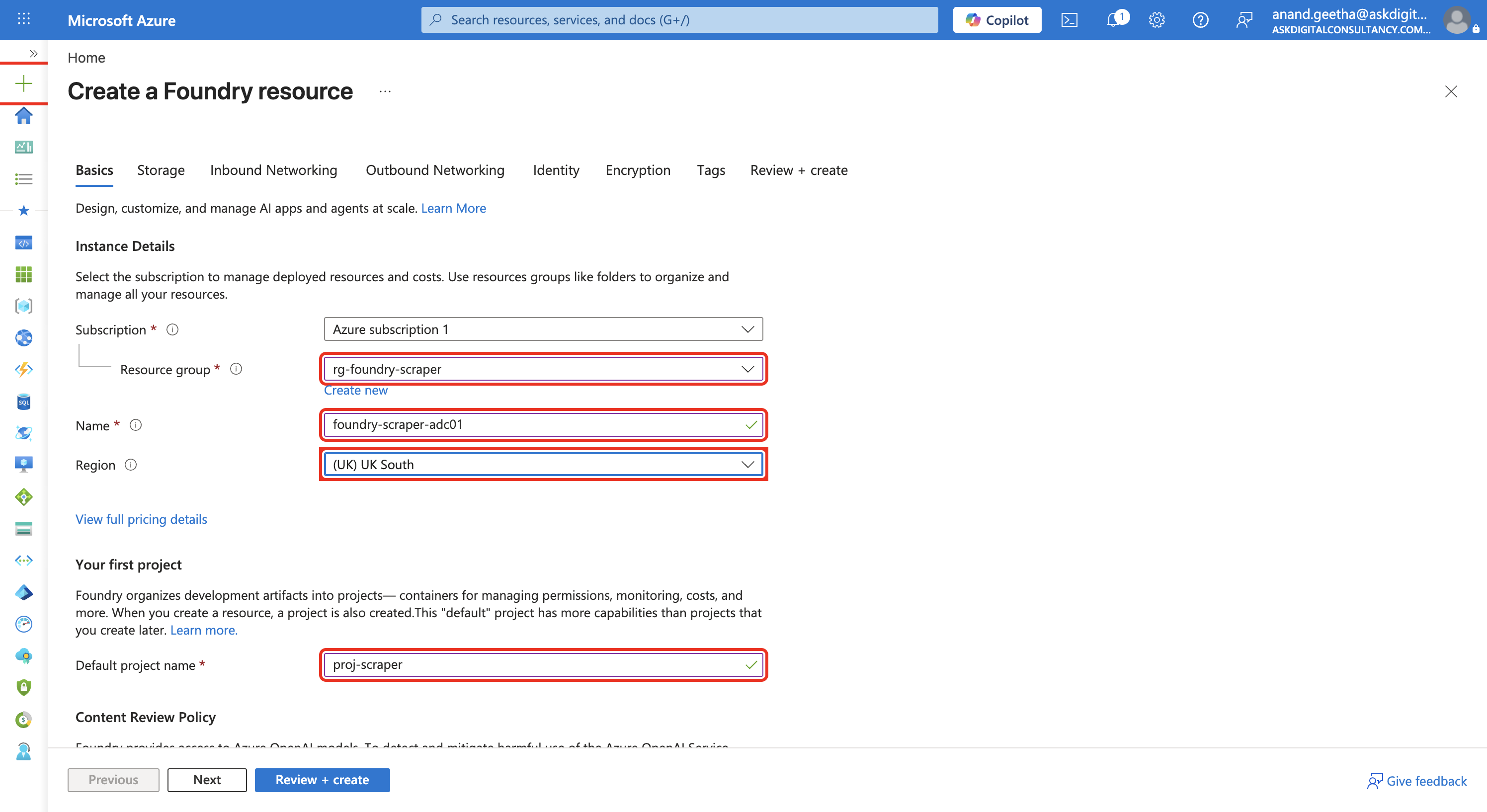Focus the Name input field
This screenshot has width=1487, height=812.
543,425
